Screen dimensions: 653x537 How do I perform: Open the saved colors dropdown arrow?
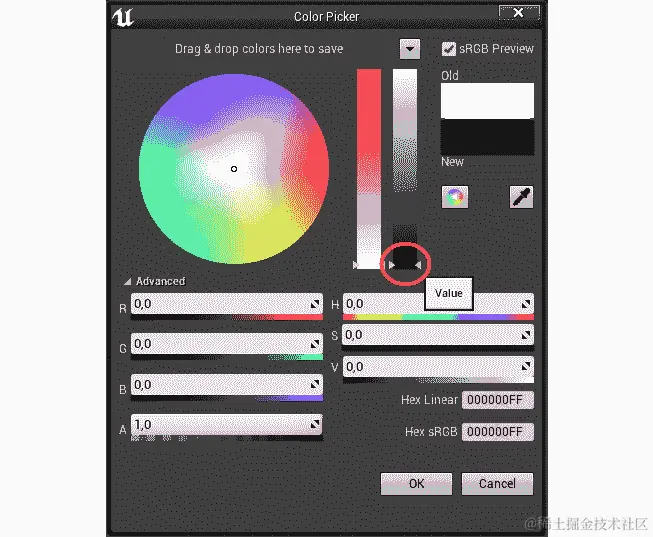pos(410,49)
